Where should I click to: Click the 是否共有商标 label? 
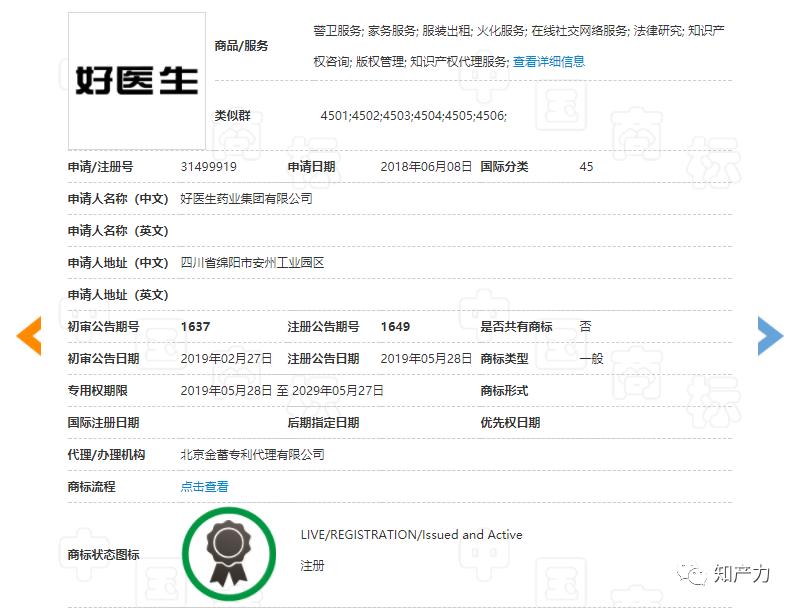point(516,327)
